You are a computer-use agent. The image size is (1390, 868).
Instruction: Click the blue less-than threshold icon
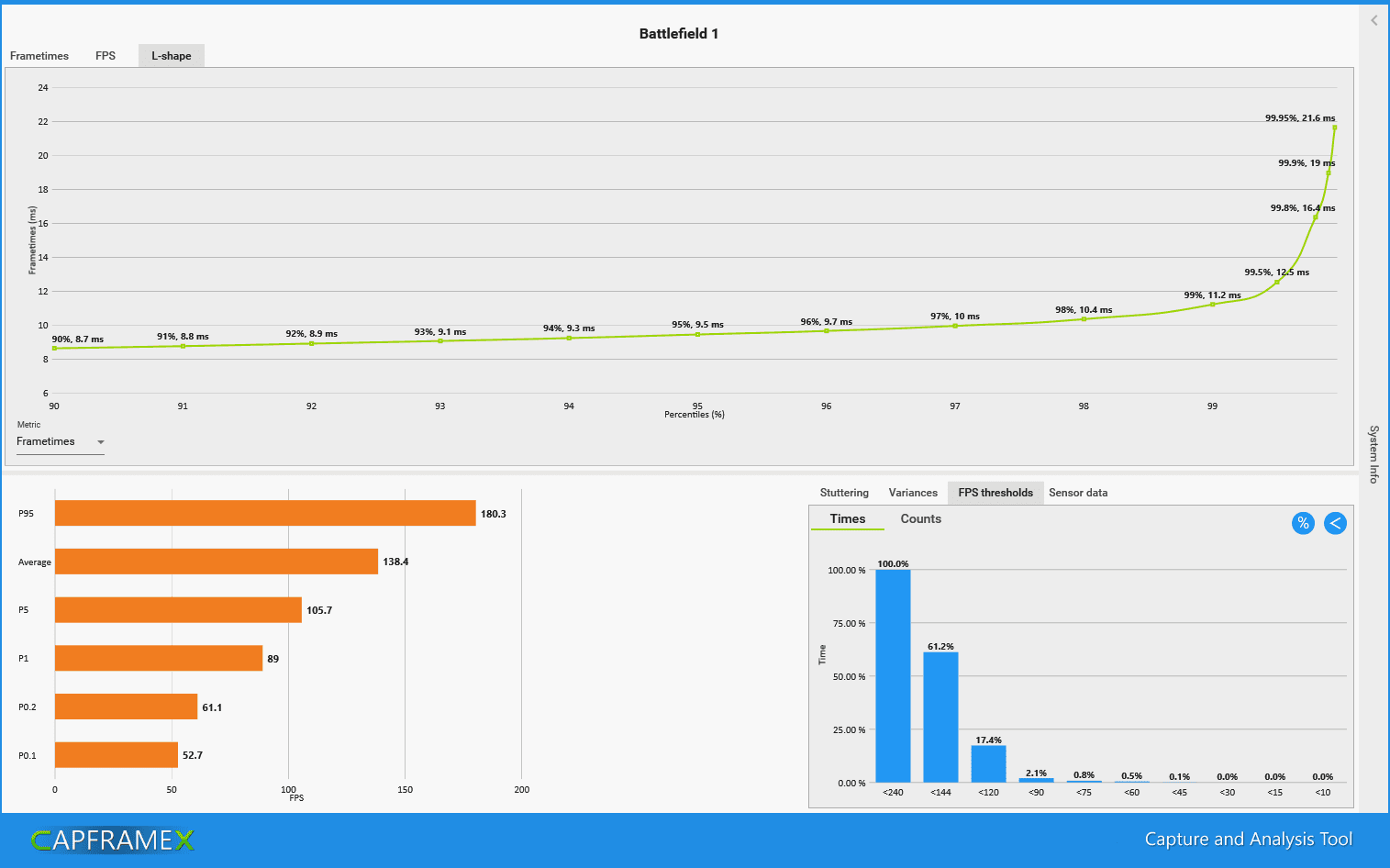pyautogui.click(x=1335, y=523)
